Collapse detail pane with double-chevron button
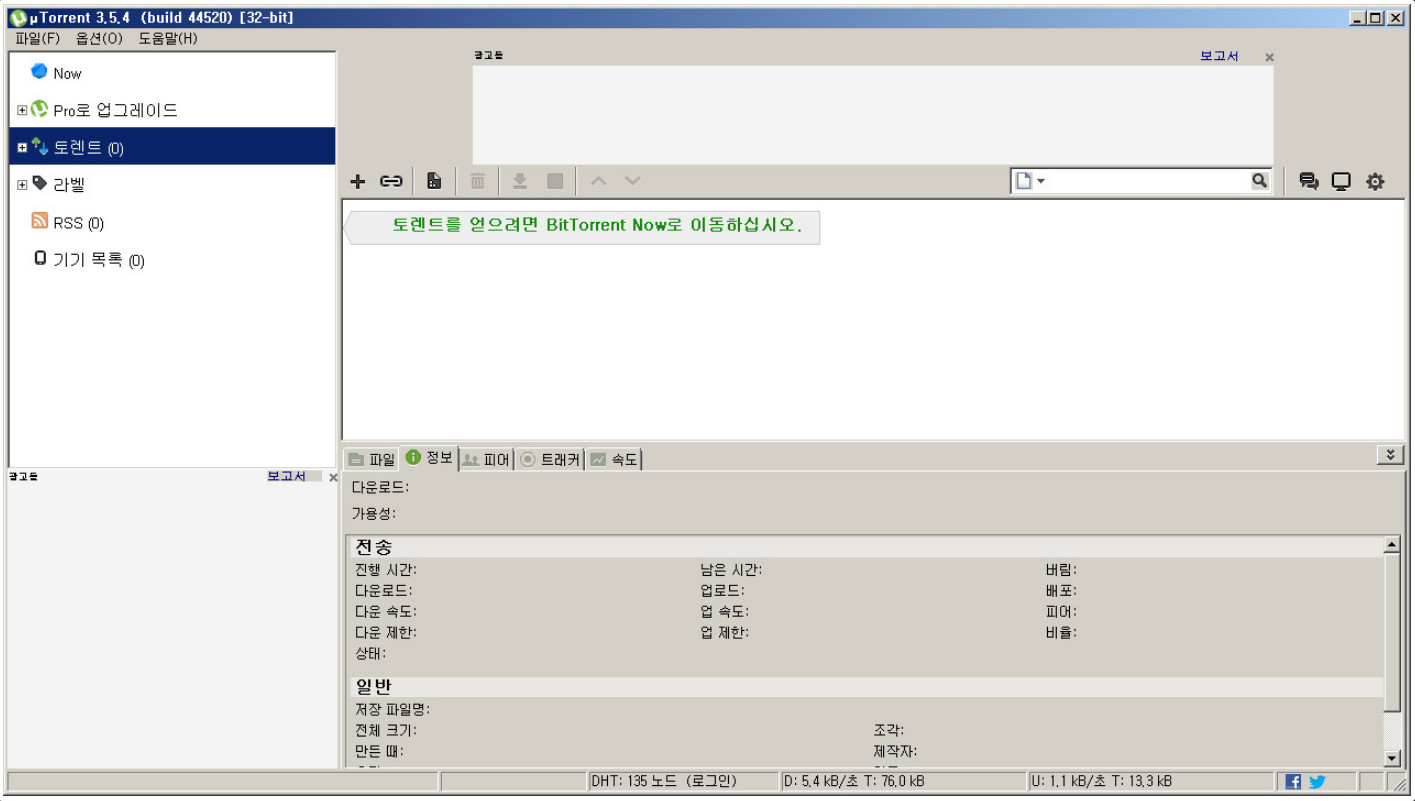 [x=1389, y=455]
